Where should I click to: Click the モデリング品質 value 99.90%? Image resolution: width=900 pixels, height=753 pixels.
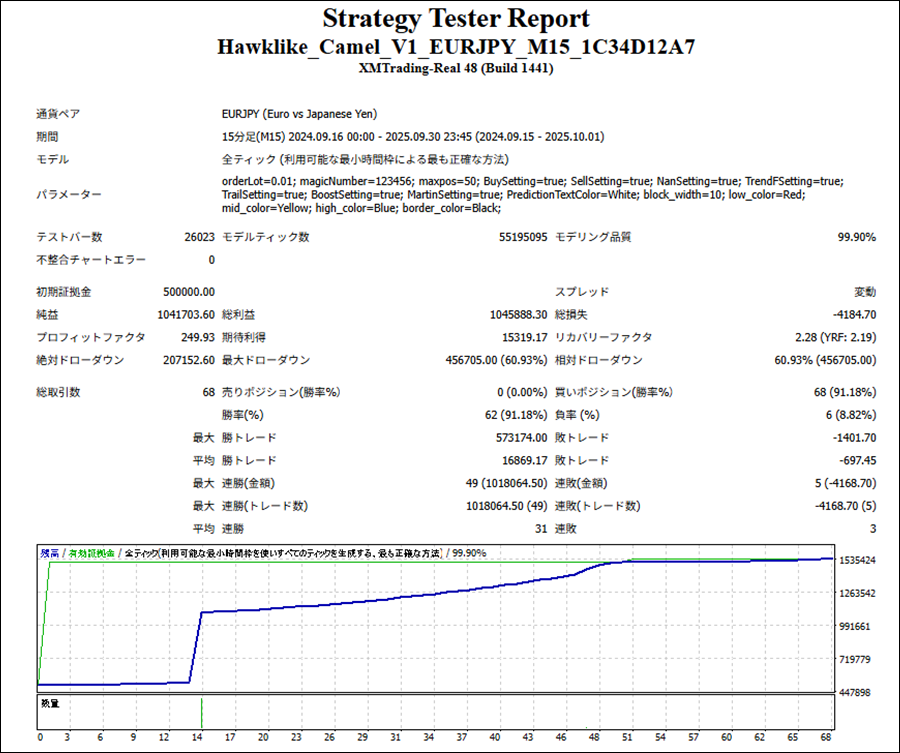point(856,238)
